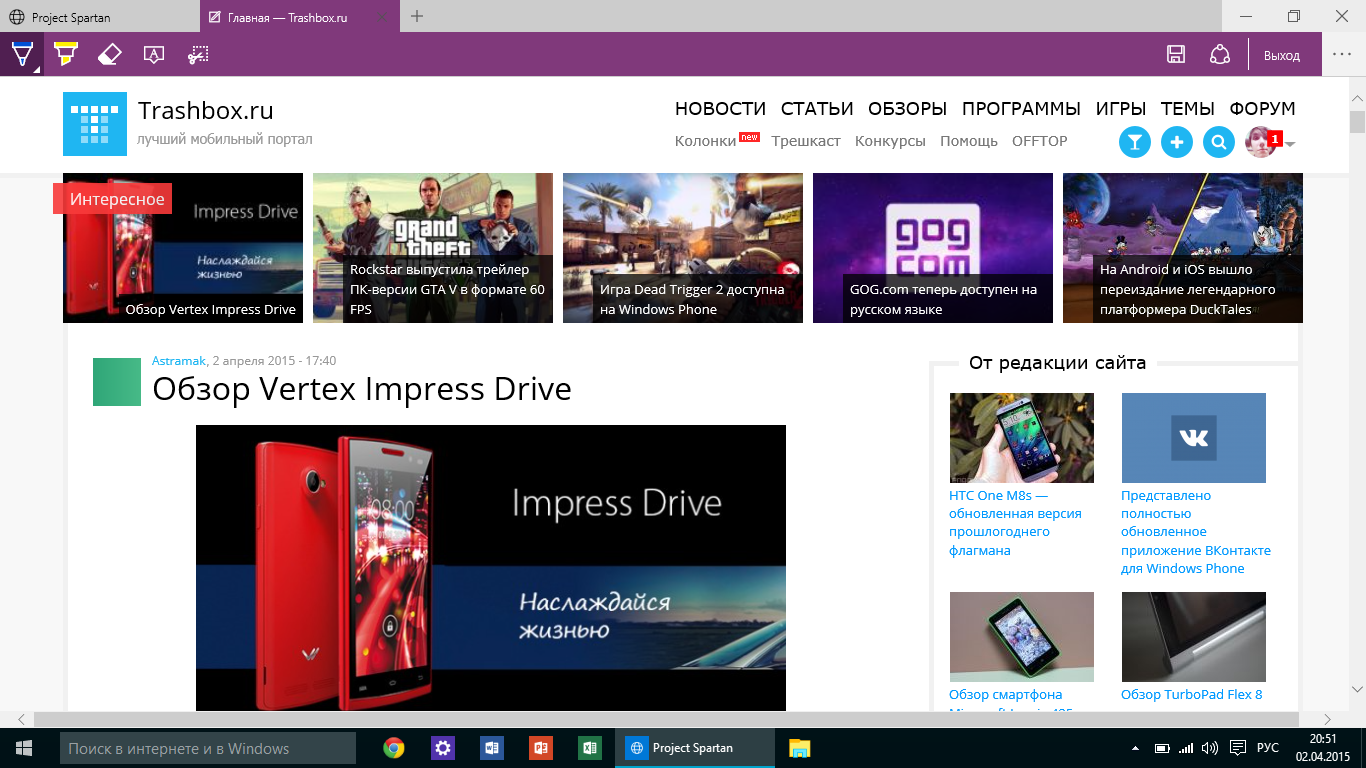Click the blue plus add icon
The width and height of the screenshot is (1366, 768).
point(1176,142)
